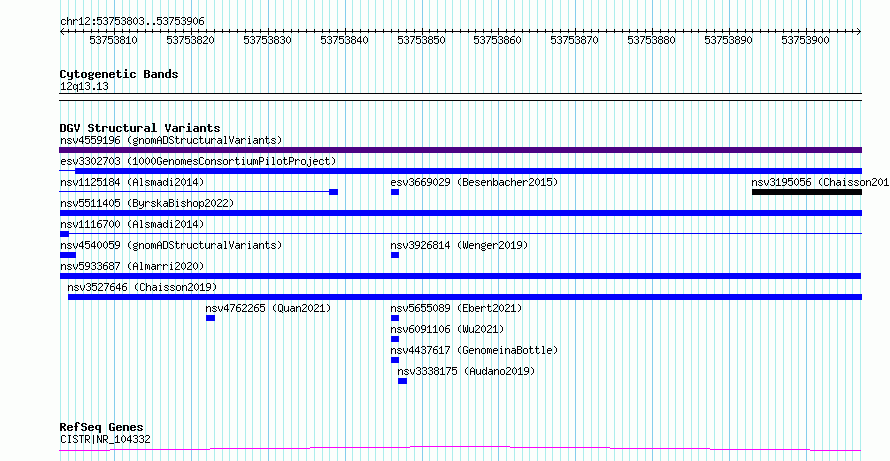
Task: Select variant label nsv3195056 (Chaisson)
Action: coord(820,182)
